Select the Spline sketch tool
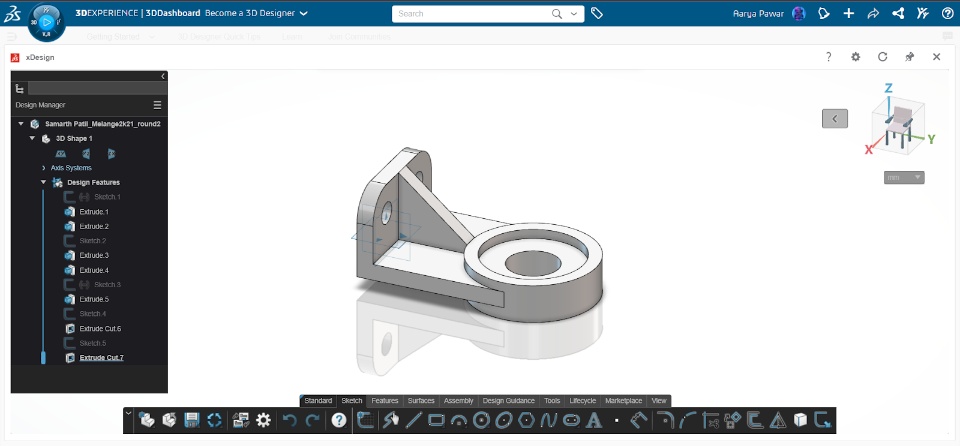Viewport: 960px width, 446px height. [549, 420]
